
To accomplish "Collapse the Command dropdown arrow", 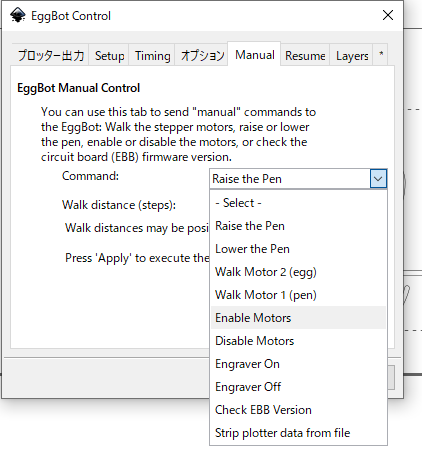I will (378, 179).
